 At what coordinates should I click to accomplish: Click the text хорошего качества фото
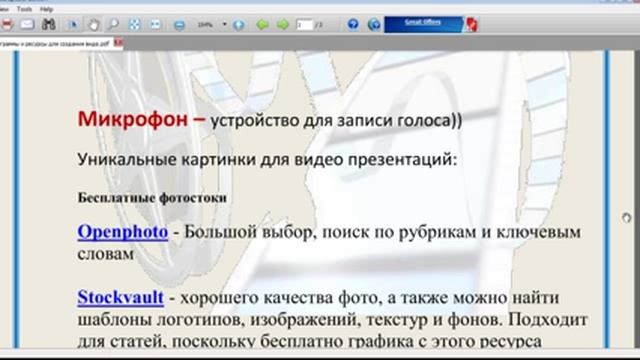pos(279,298)
